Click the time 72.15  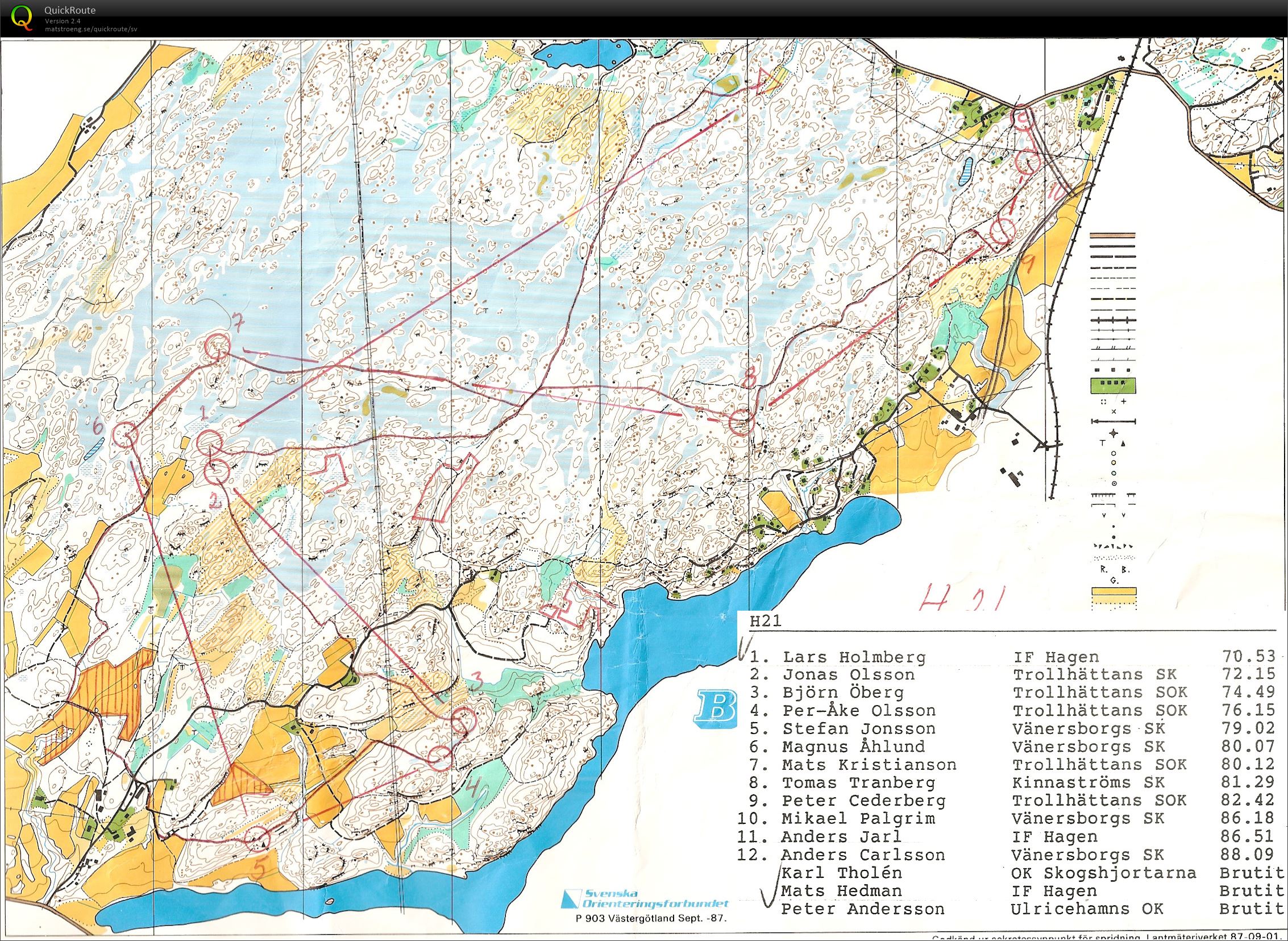[x=1248, y=674]
